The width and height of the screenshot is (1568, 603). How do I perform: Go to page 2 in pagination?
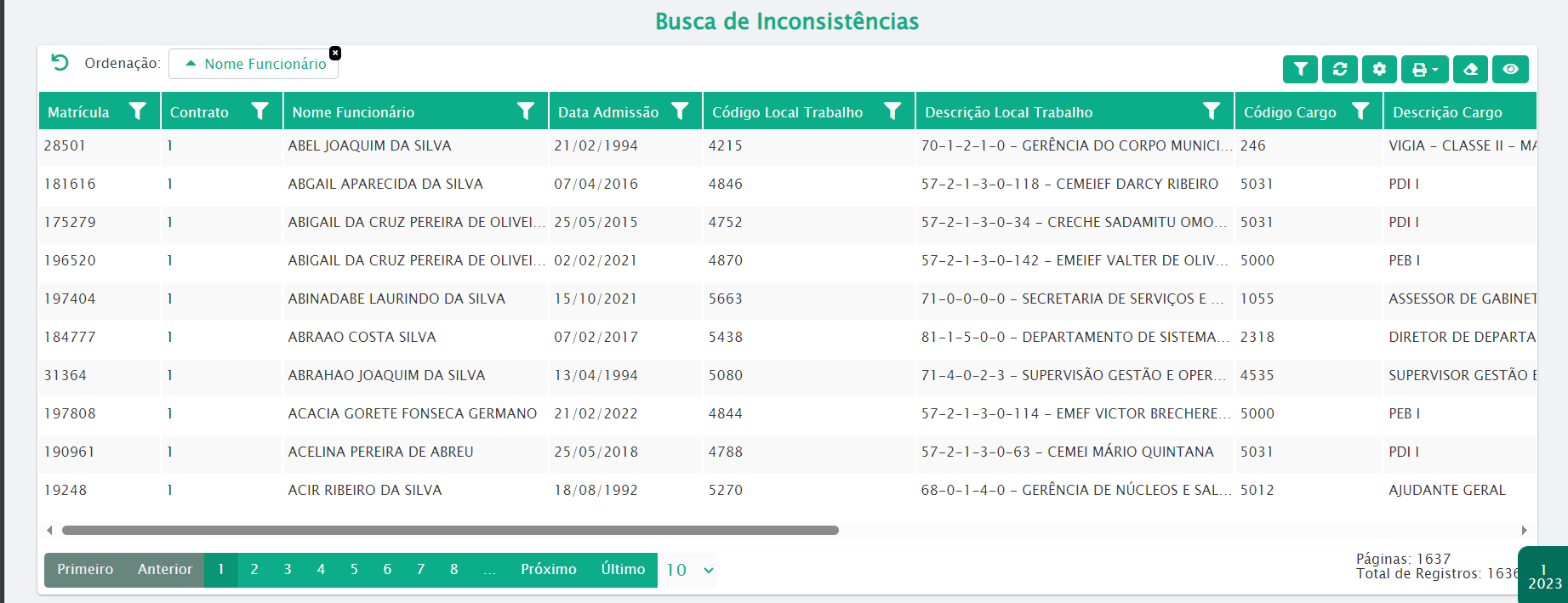point(254,570)
